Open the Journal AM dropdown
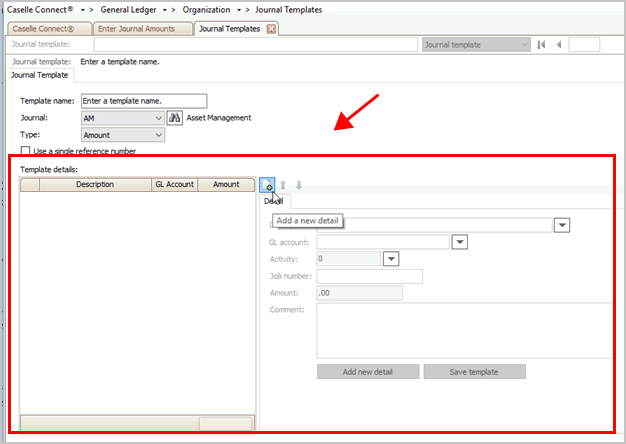Image resolution: width=626 pixels, height=444 pixels. (159, 118)
